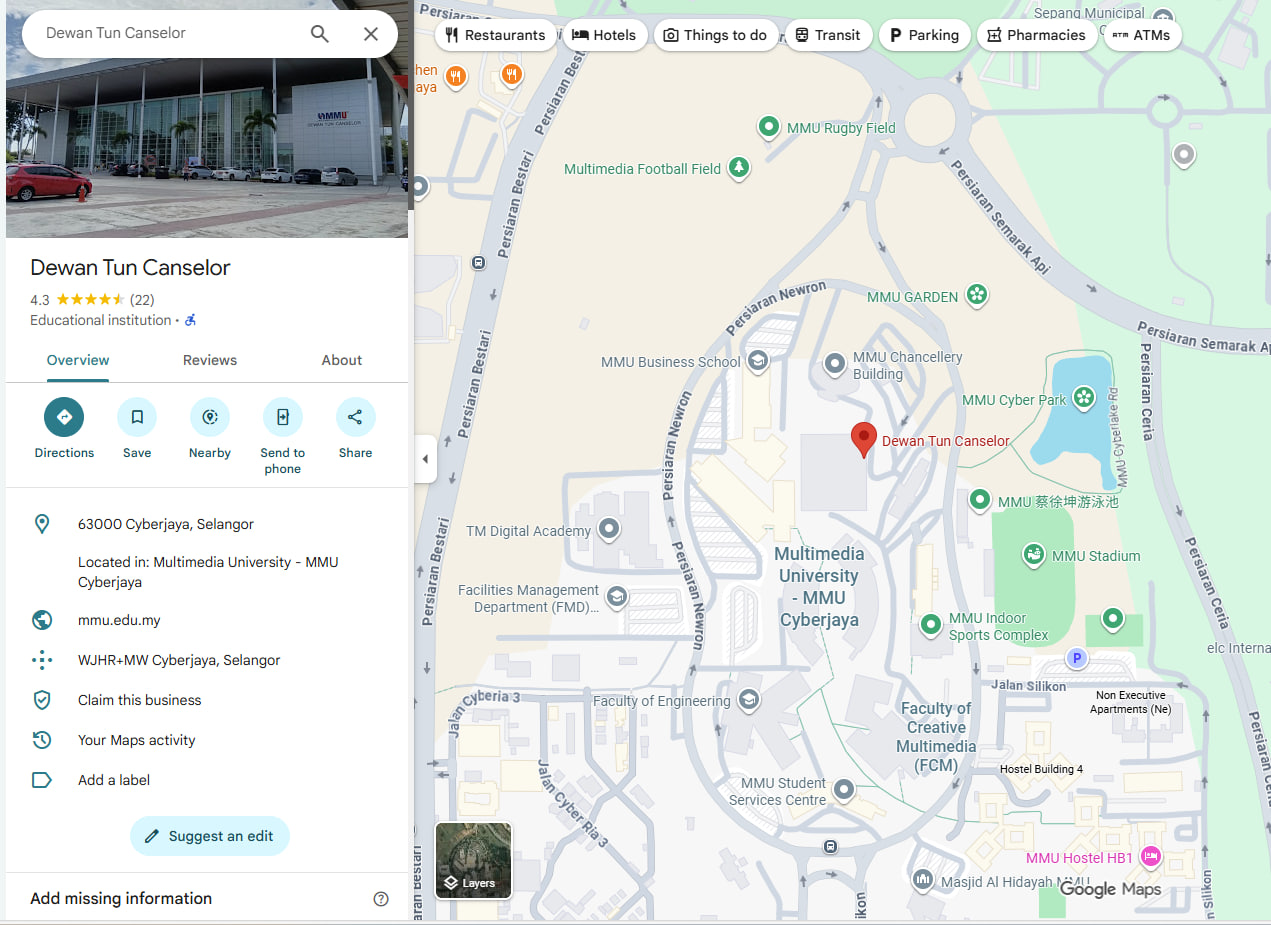Open mmu.edu.my website link
This screenshot has height=925, width=1271.
point(119,620)
